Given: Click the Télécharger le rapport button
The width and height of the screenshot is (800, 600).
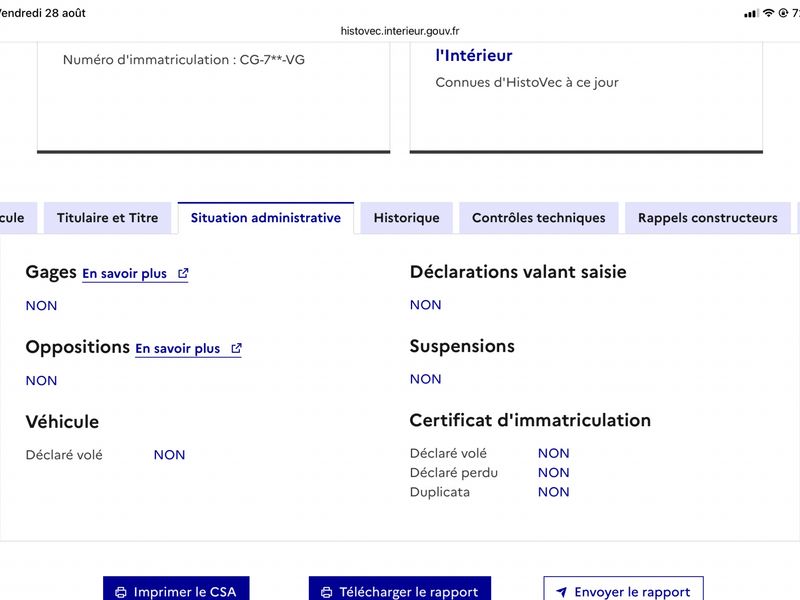Looking at the screenshot, I should point(400,590).
